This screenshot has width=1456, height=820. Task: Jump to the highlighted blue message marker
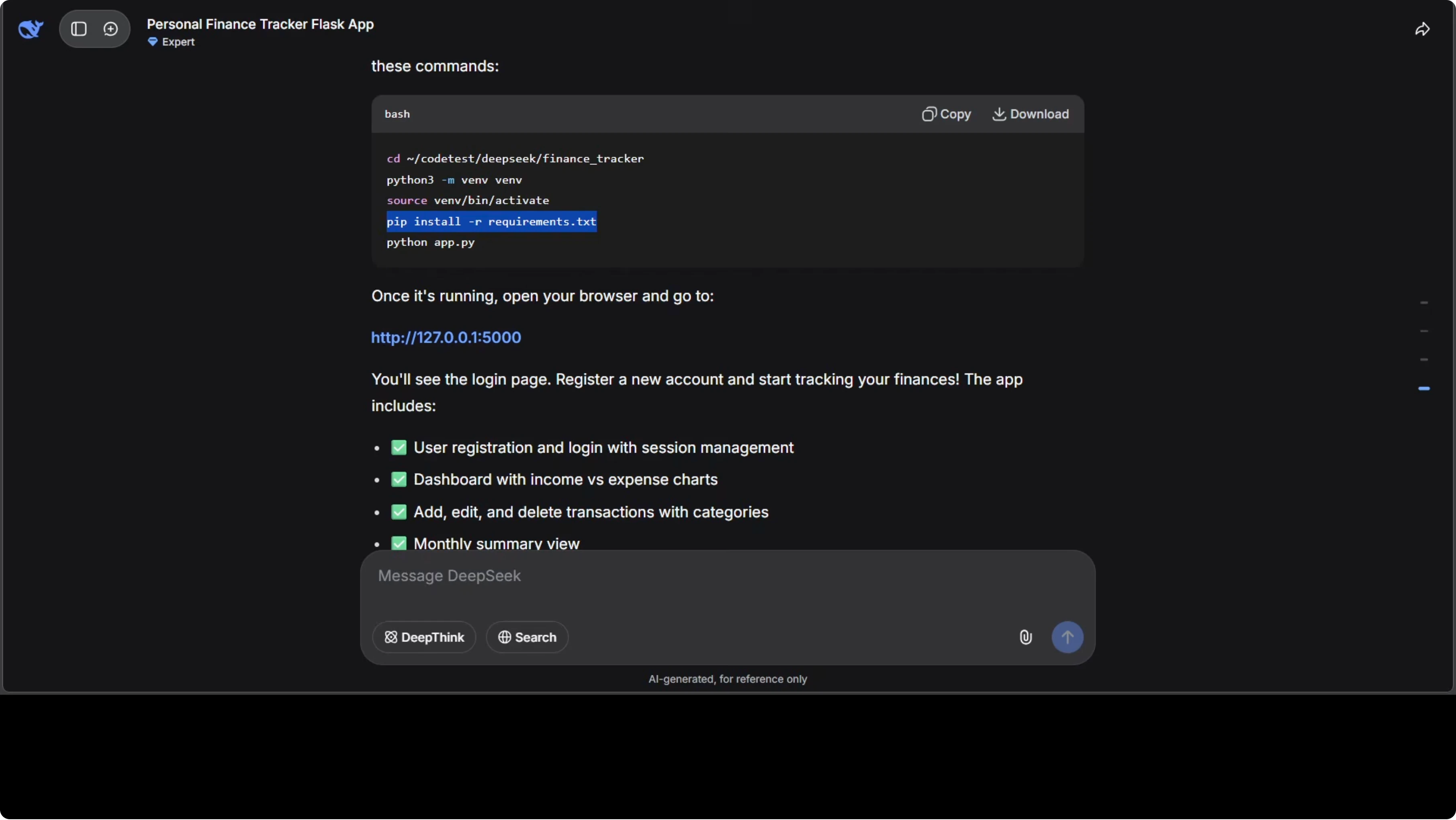(1424, 389)
